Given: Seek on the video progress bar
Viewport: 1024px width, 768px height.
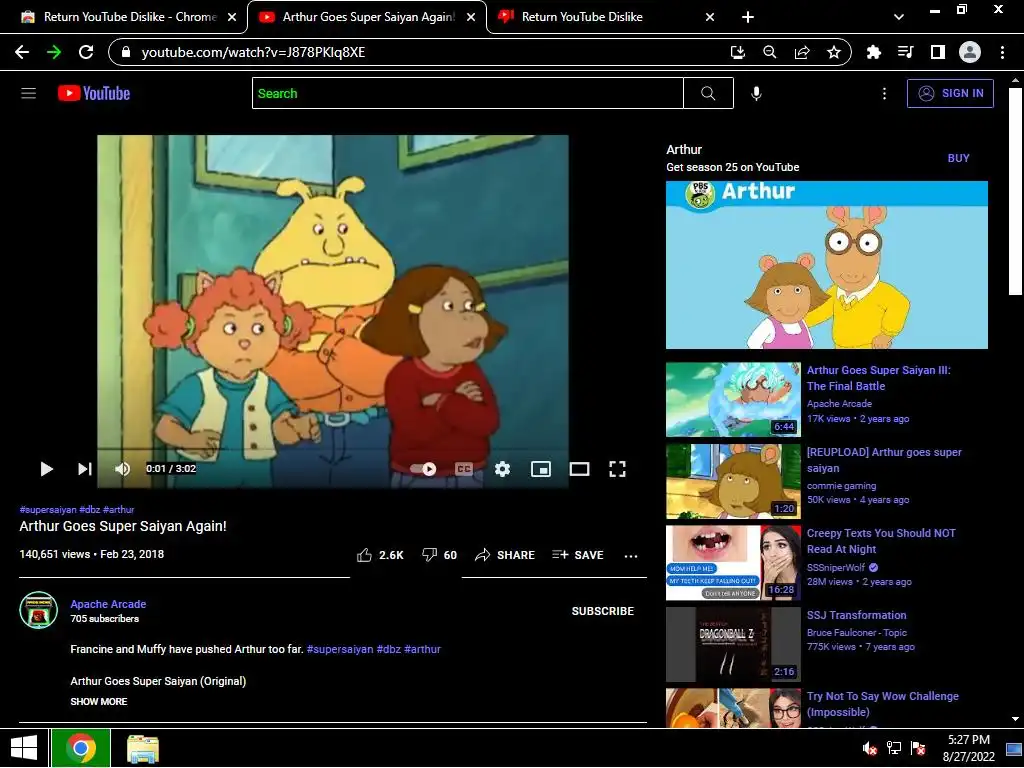Looking at the screenshot, I should click(x=333, y=450).
